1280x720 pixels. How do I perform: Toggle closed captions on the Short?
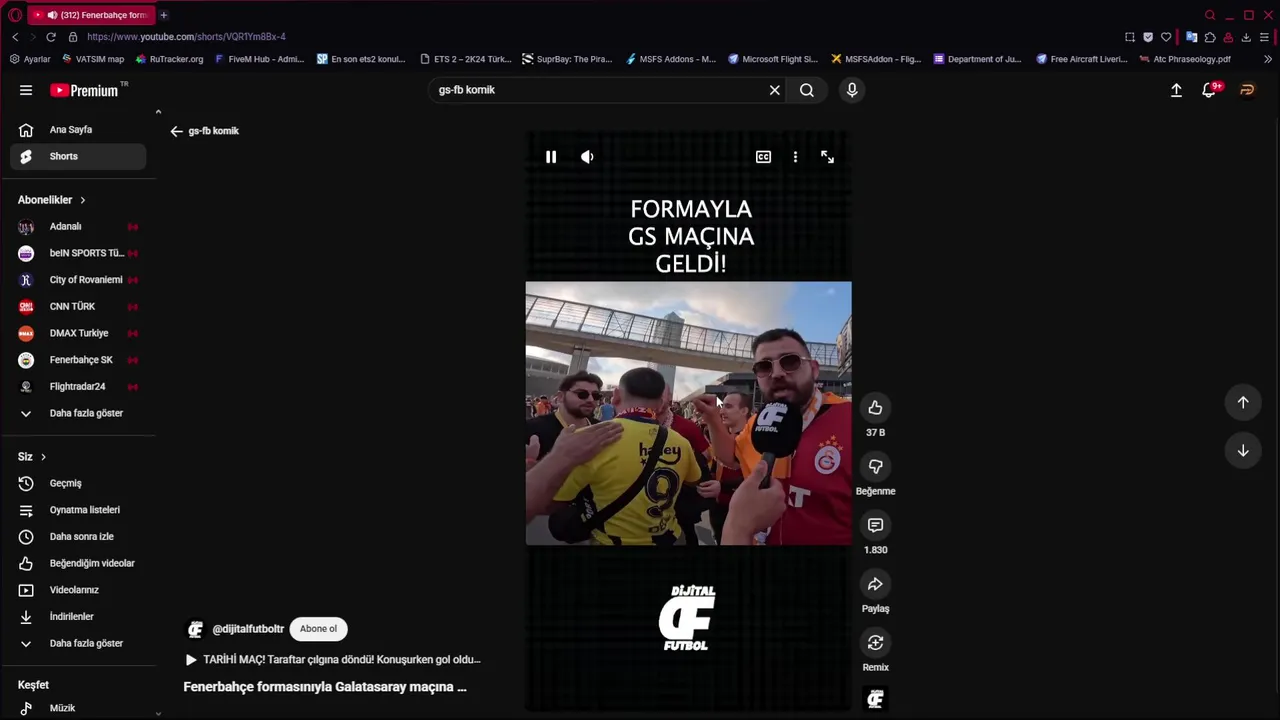pos(763,157)
